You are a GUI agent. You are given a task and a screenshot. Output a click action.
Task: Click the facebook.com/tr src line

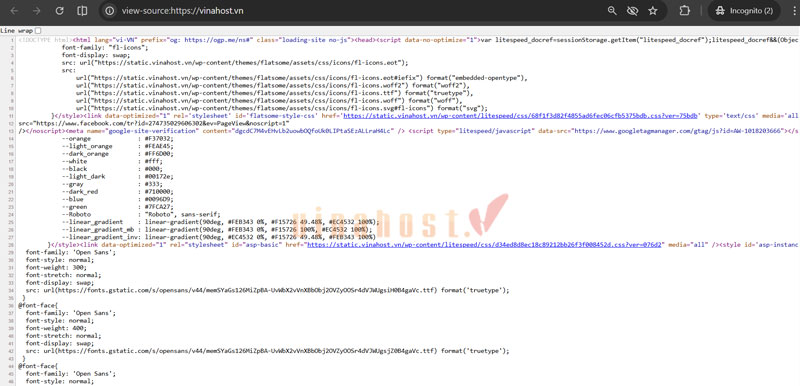pyautogui.click(x=154, y=123)
